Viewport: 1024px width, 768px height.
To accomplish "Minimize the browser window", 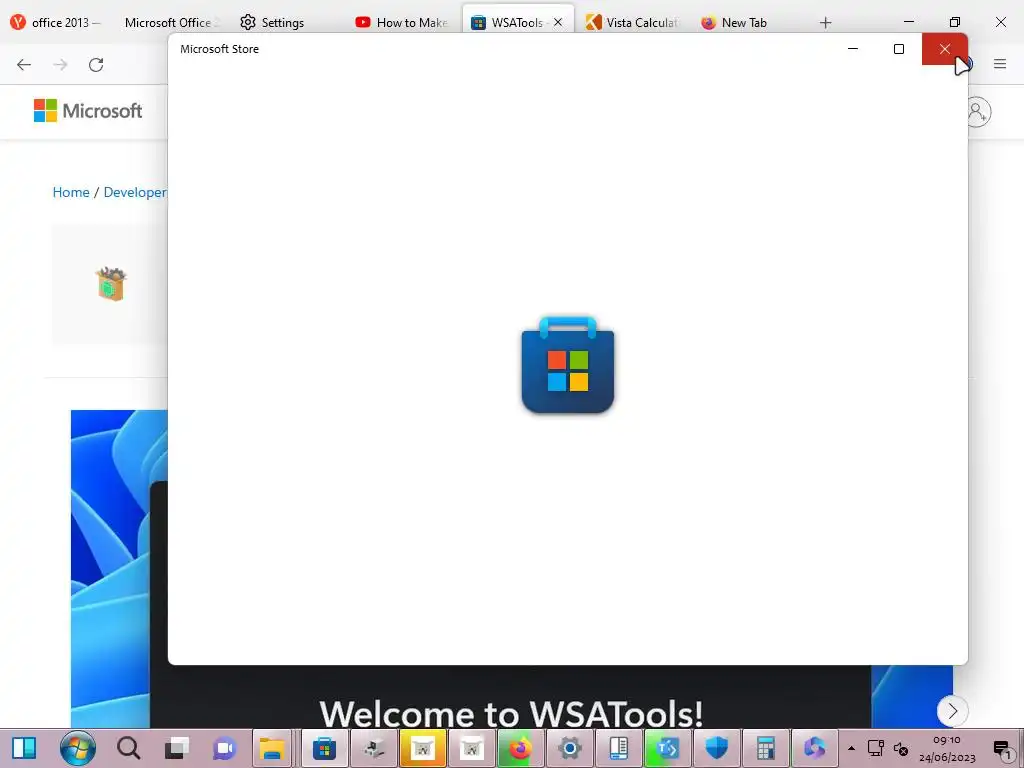I will click(908, 22).
